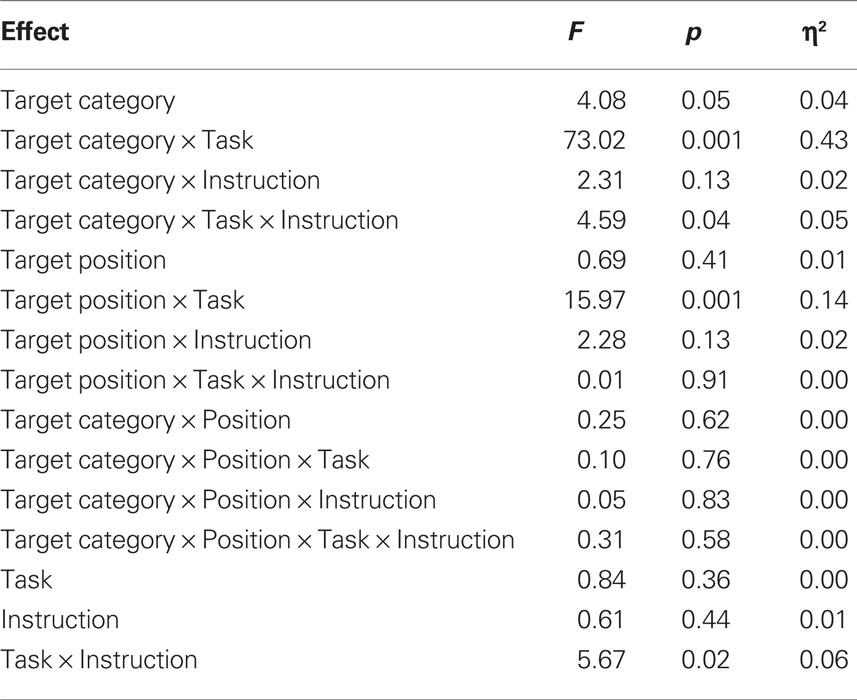Click the η² column header

tap(814, 33)
